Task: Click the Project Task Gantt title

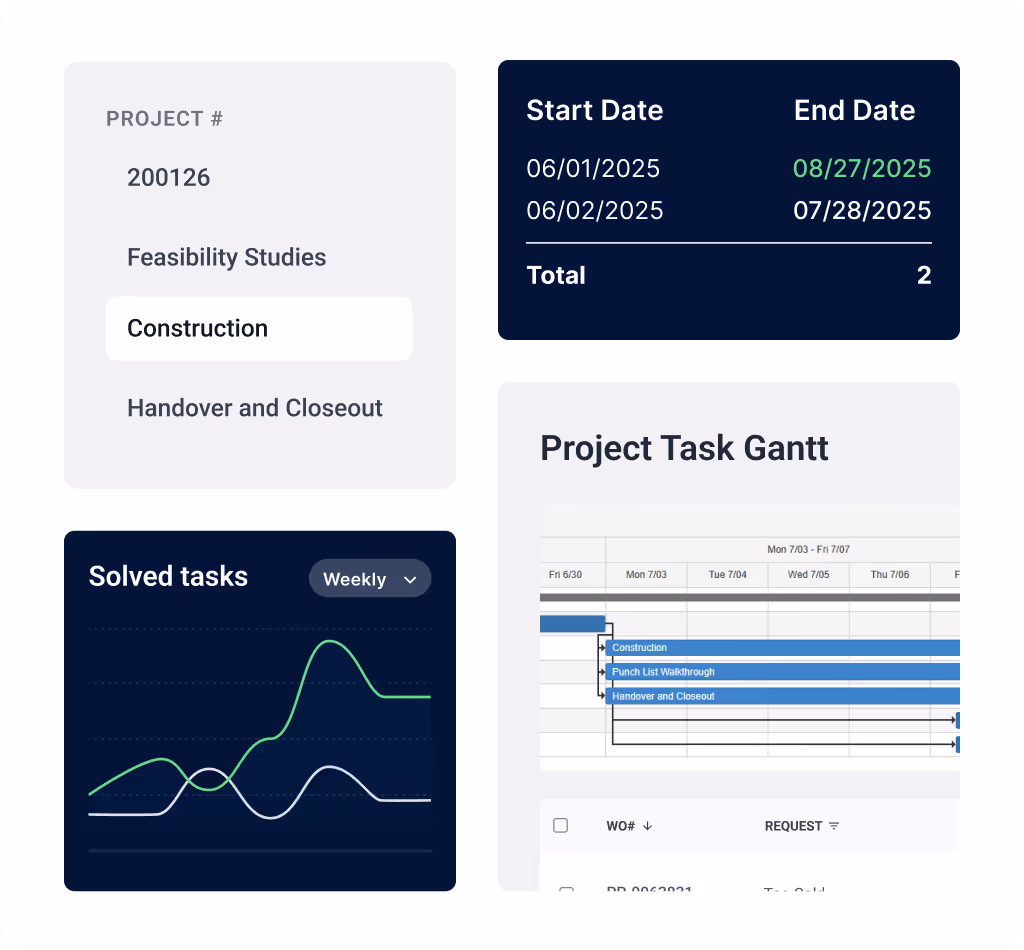Action: (684, 449)
